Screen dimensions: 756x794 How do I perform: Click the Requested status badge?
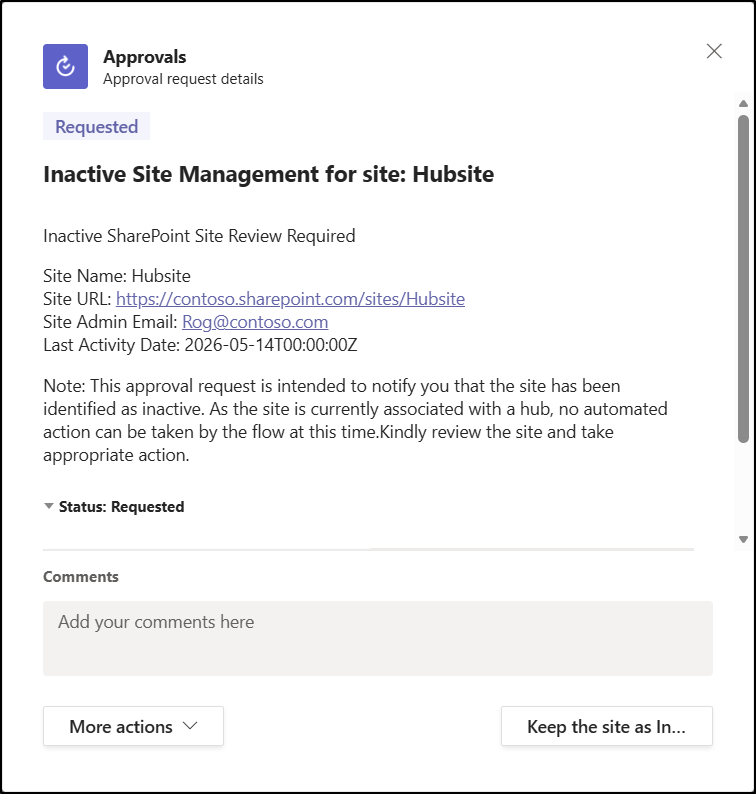click(x=96, y=126)
